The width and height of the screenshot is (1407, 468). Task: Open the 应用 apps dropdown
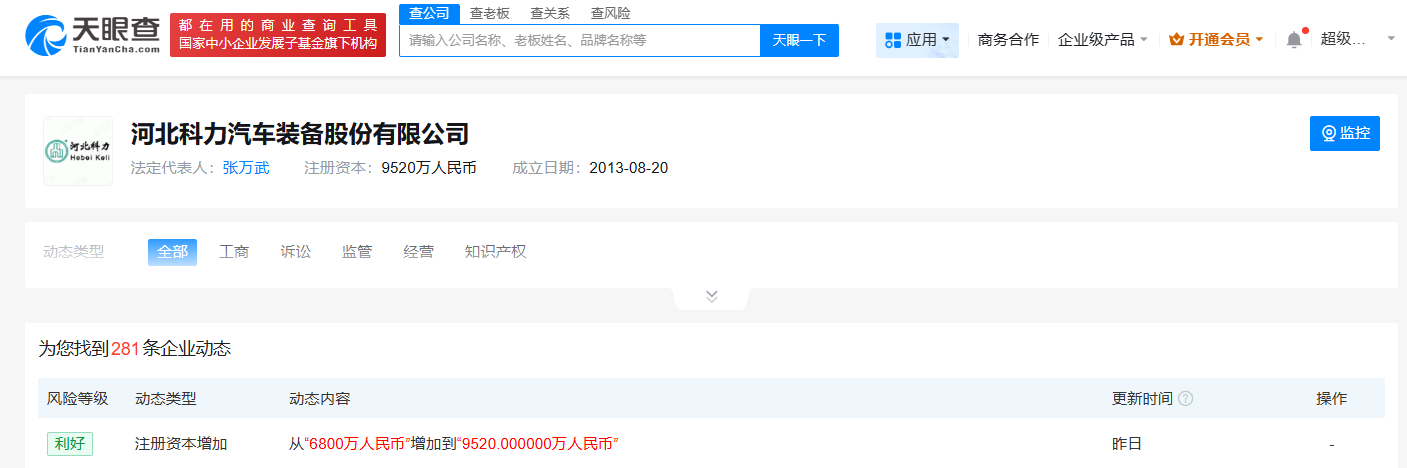click(x=917, y=40)
